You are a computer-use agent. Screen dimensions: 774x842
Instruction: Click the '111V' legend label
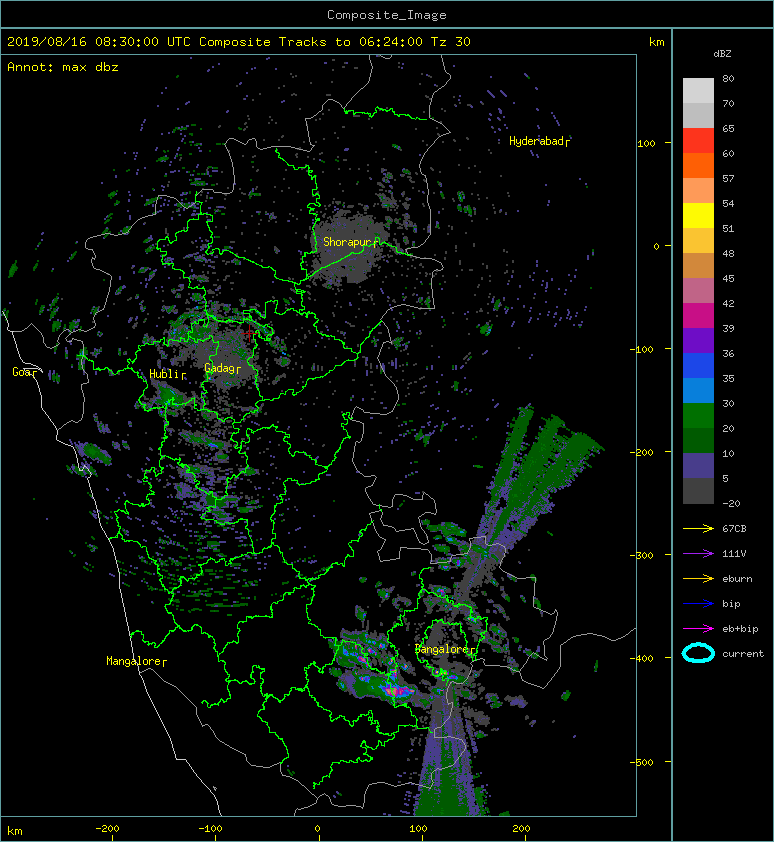pyautogui.click(x=734, y=554)
